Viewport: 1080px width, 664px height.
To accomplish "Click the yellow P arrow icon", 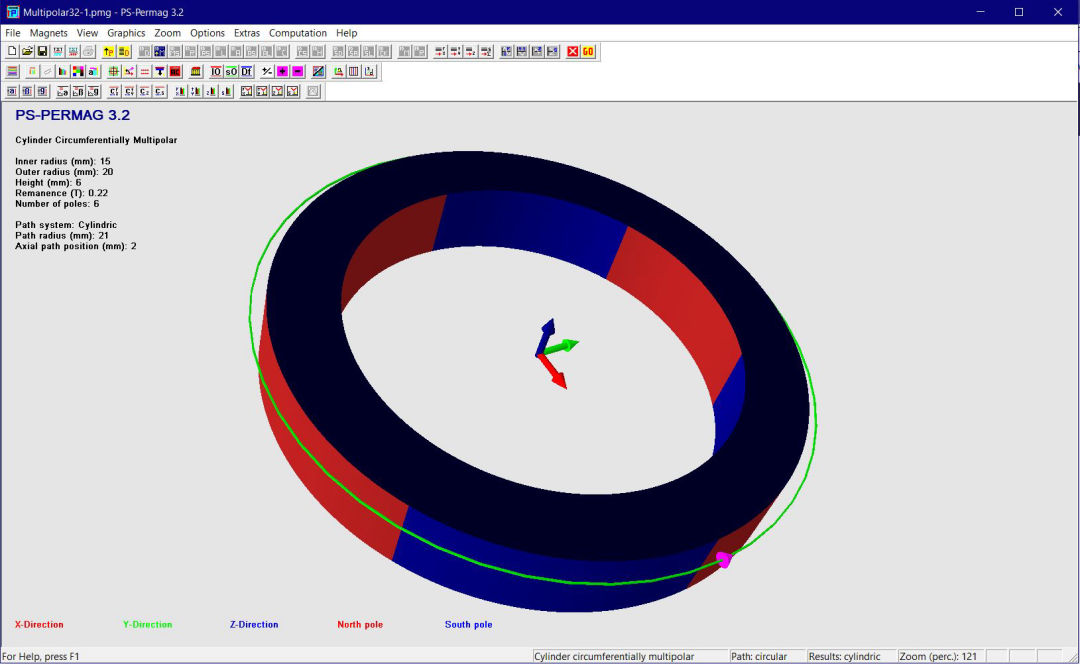I will (x=109, y=51).
